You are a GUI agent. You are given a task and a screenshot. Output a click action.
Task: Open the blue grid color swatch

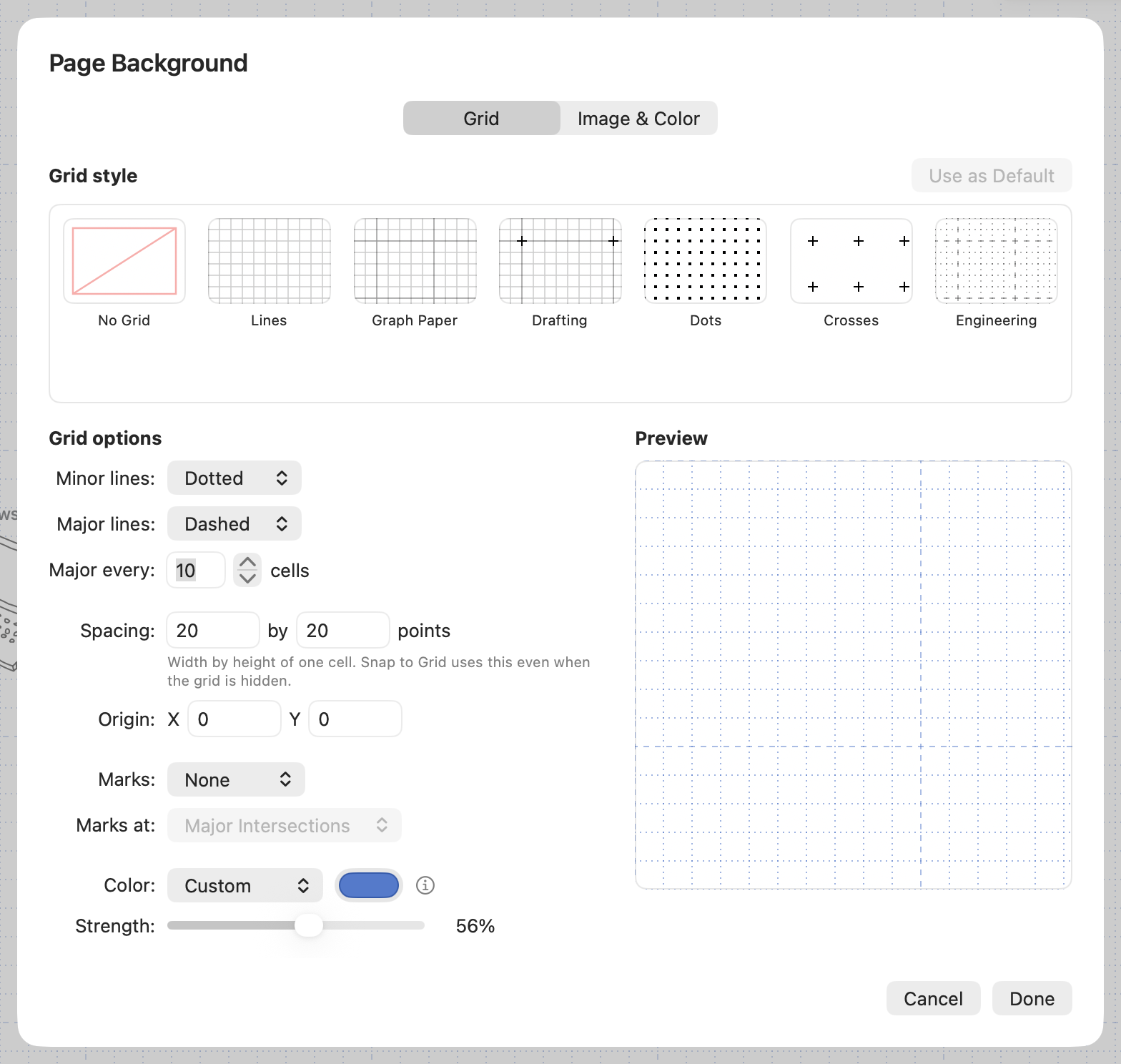pyautogui.click(x=369, y=885)
